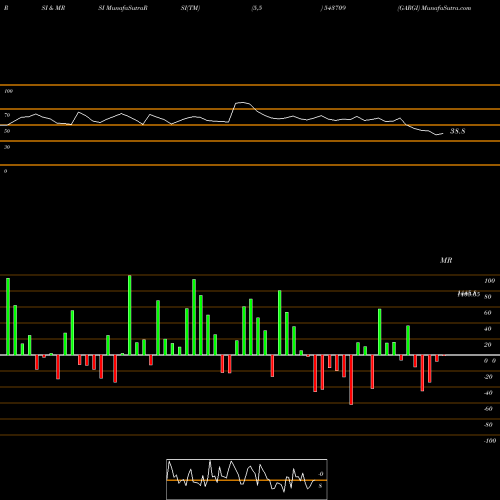Screen dimensions: 500x500
Task: Click the 70 label on RSI axis
Action: pos(7,115)
